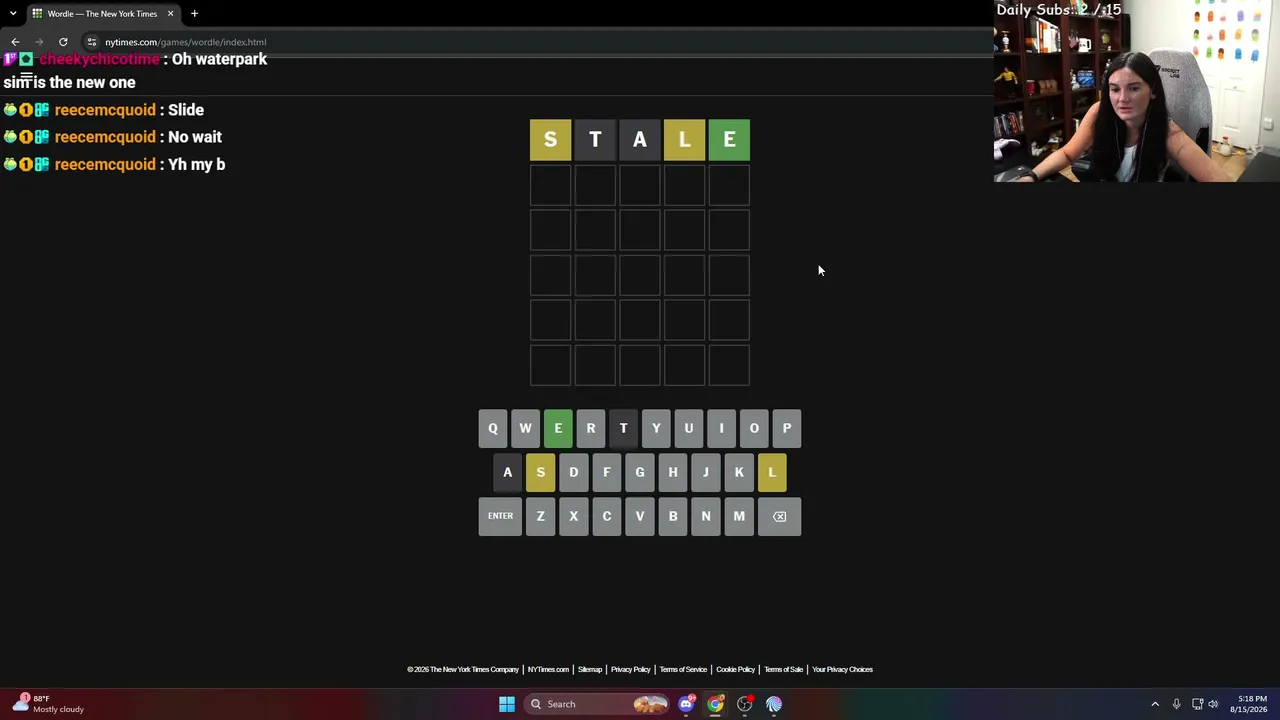Viewport: 1280px width, 720px height.
Task: View site information for nytimes.com
Action: click(91, 42)
